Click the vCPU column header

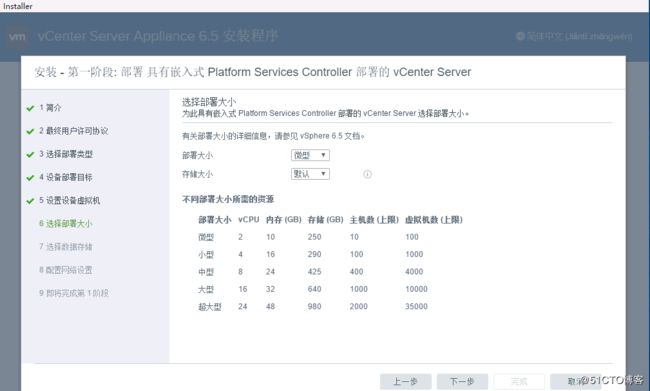tap(249, 220)
